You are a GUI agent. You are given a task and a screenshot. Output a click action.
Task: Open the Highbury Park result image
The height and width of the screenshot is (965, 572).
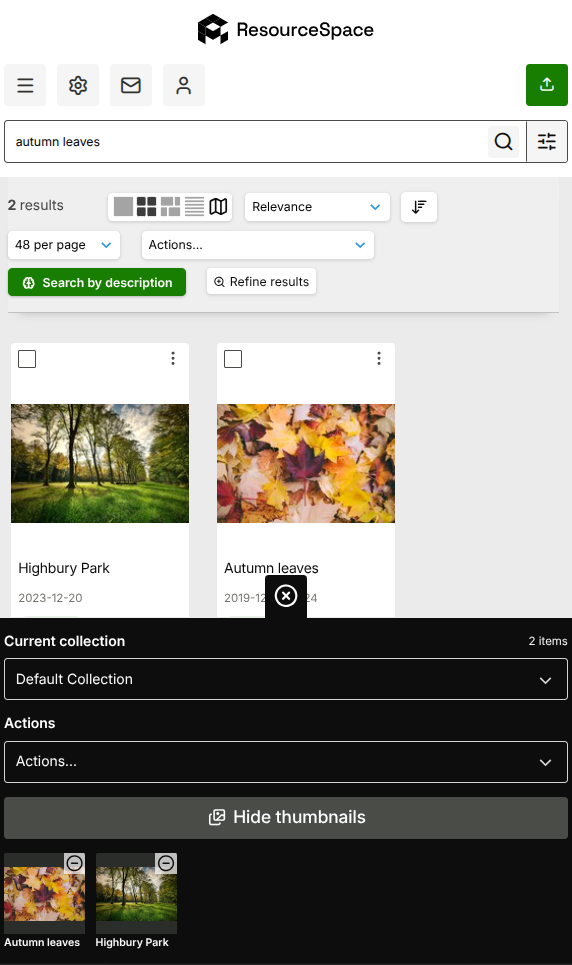pyautogui.click(x=100, y=463)
